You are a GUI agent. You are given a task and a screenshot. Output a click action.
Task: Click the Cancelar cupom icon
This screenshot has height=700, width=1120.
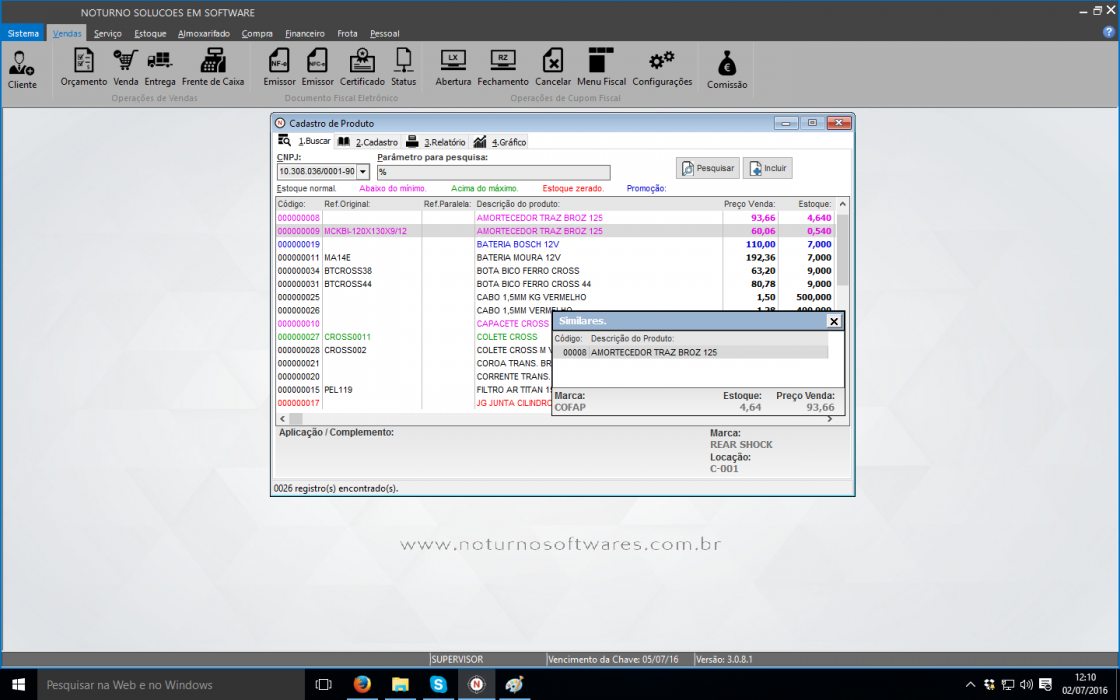[553, 68]
